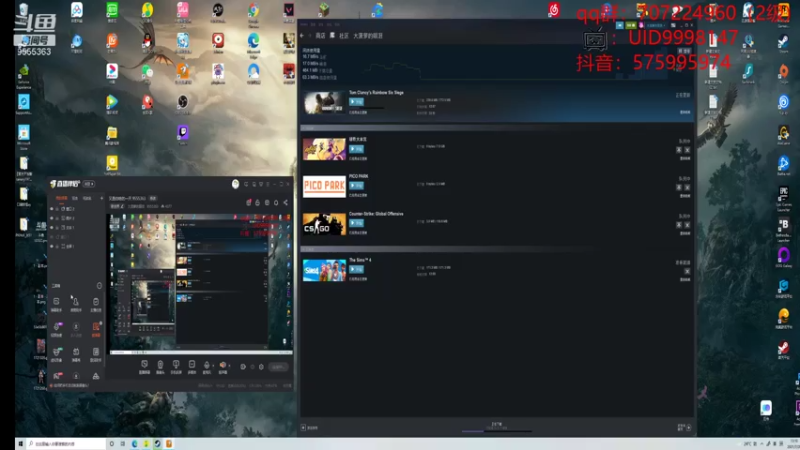Open the share icon in streaming app

coord(286,203)
